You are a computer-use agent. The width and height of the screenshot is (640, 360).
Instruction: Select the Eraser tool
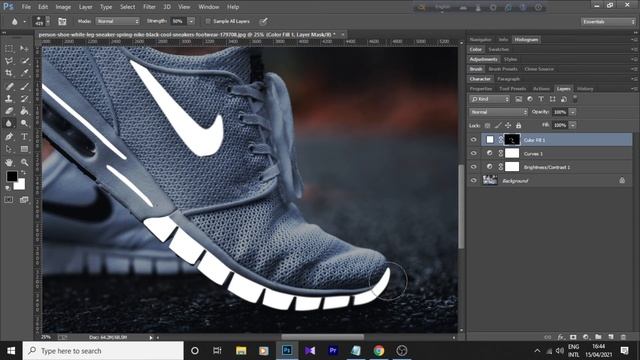pyautogui.click(x=9, y=111)
